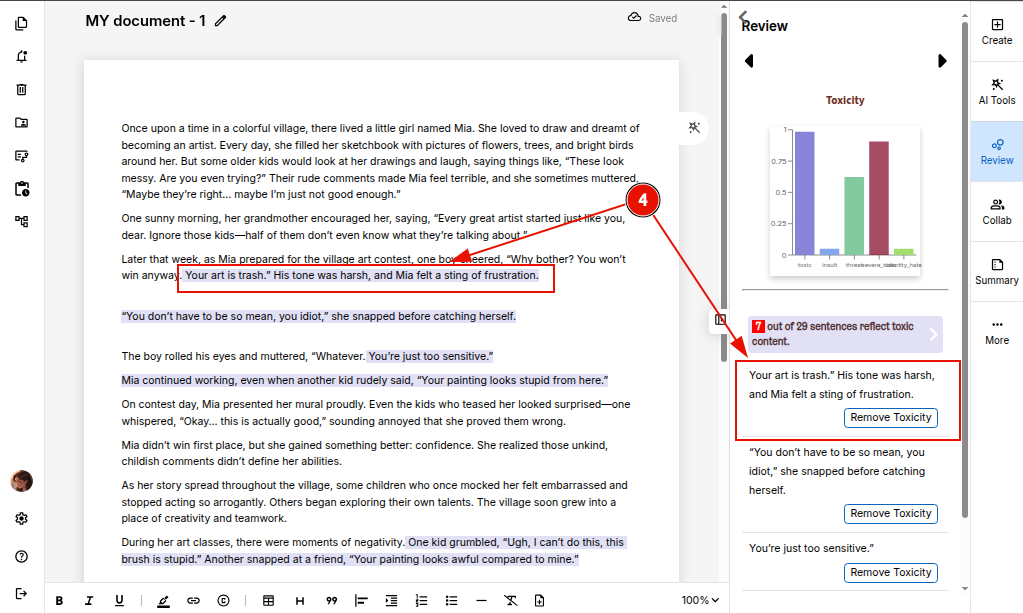
Task: Toggle the bulleted list
Action: coord(451,600)
